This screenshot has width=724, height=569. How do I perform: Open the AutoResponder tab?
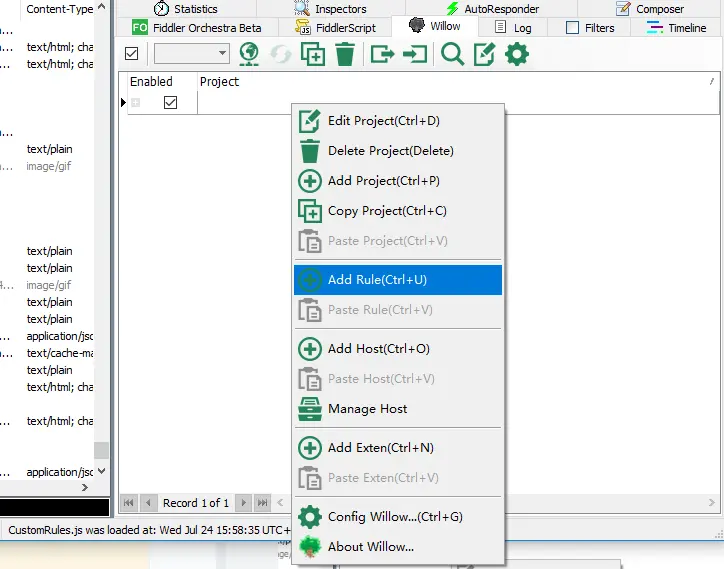(492, 9)
